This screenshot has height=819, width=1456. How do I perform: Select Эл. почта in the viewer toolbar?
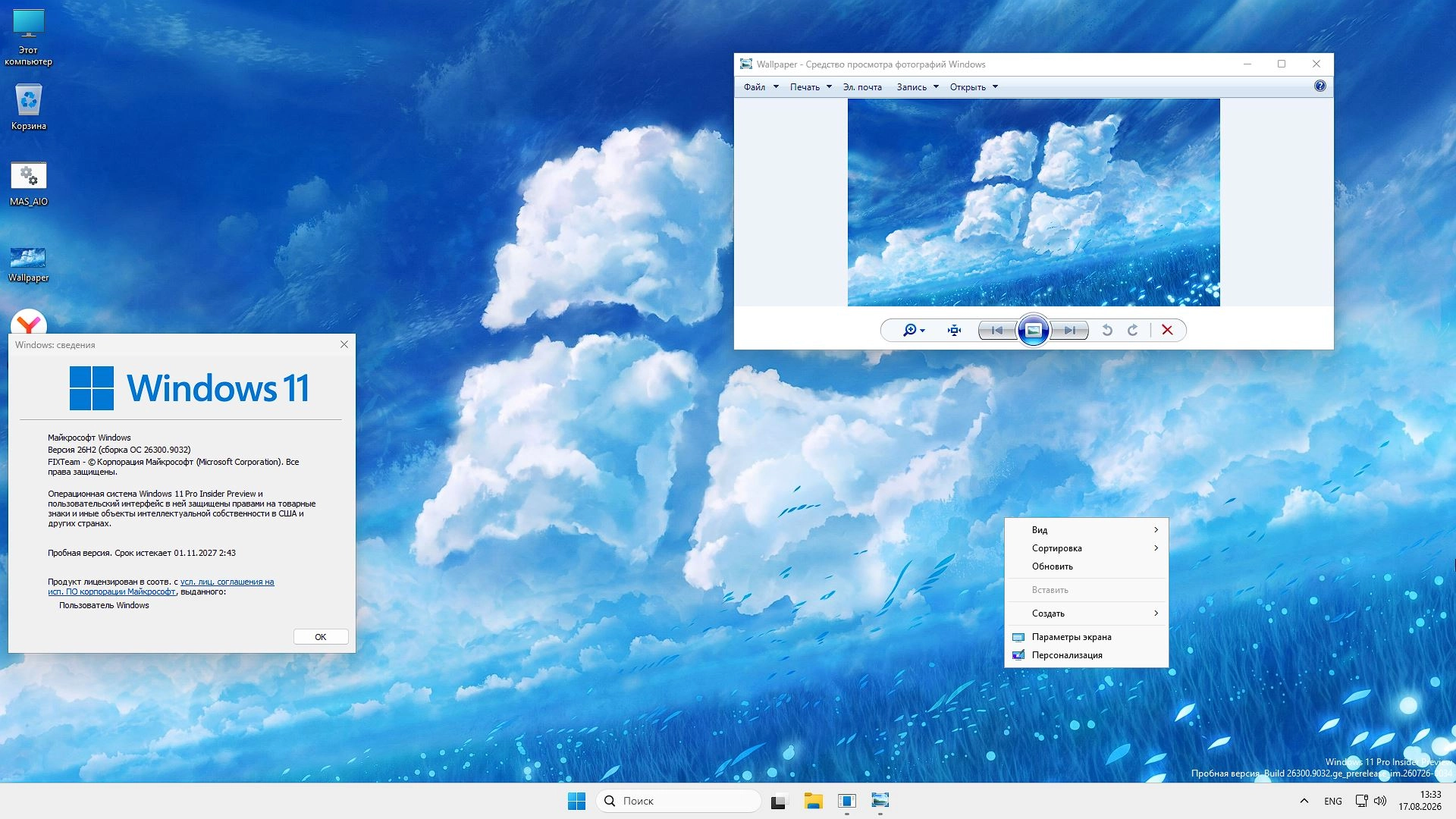[x=862, y=87]
